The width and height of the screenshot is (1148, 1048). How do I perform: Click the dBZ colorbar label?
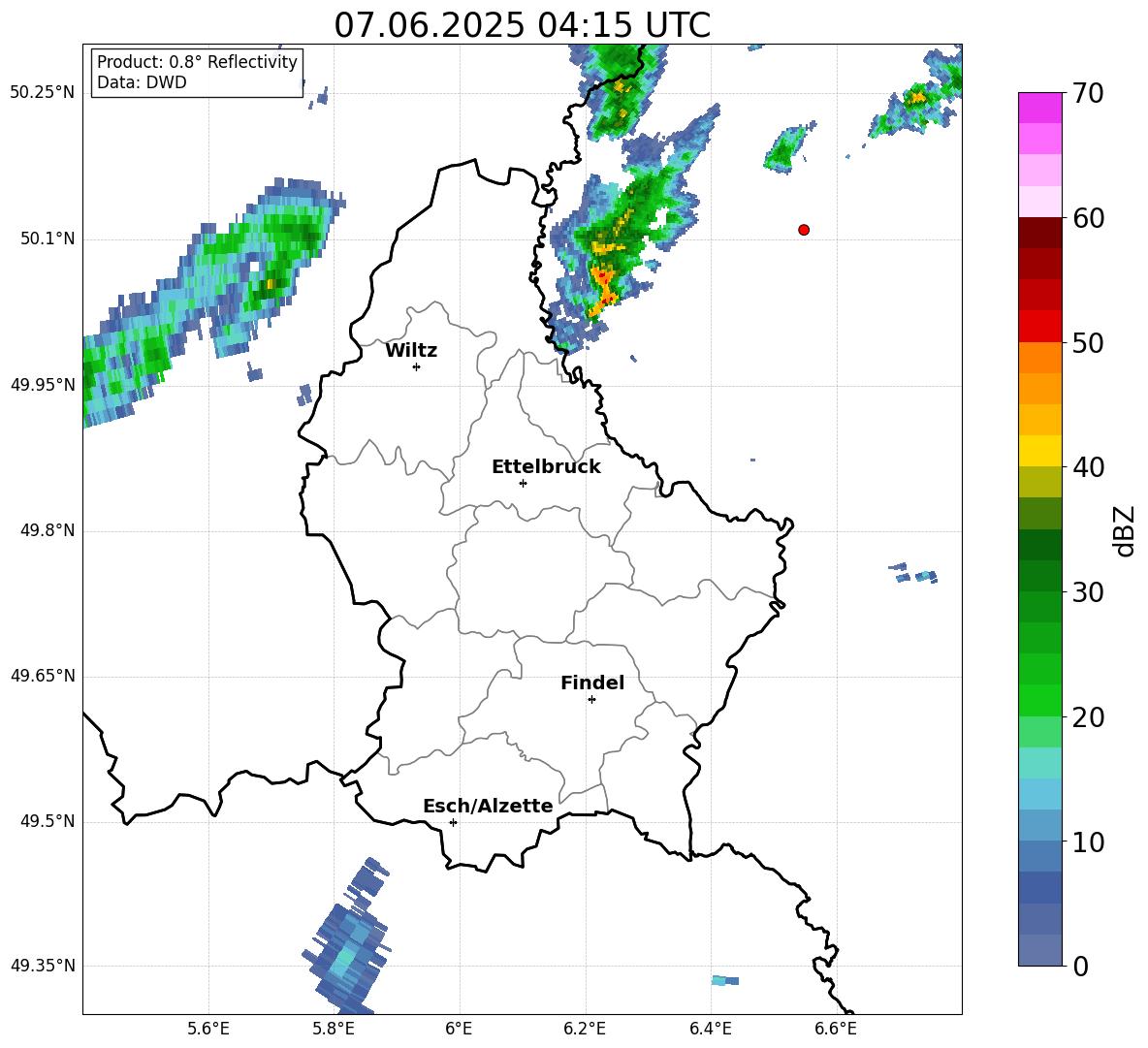point(1123,530)
